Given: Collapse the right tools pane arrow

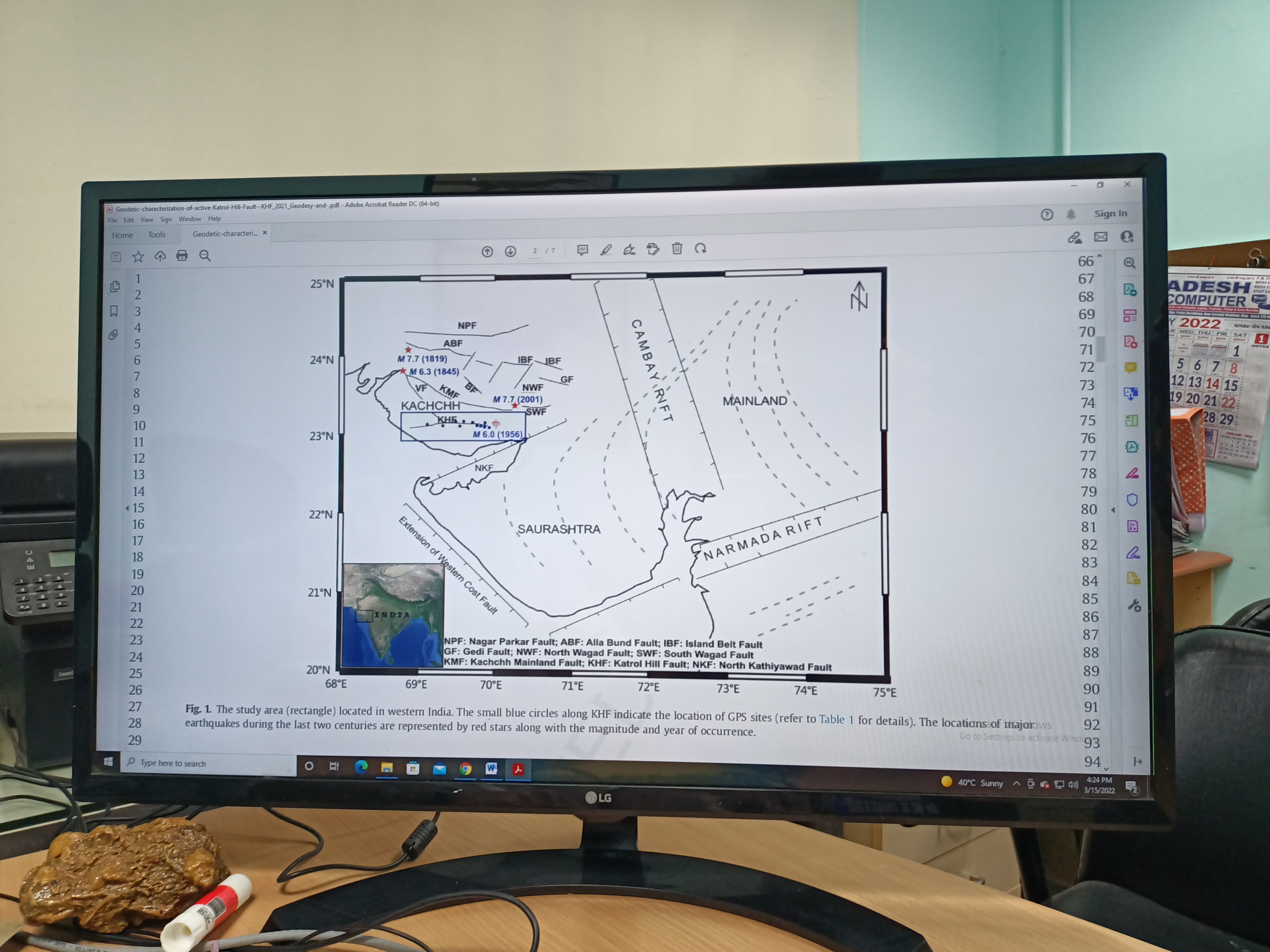Looking at the screenshot, I should click(x=1113, y=510).
